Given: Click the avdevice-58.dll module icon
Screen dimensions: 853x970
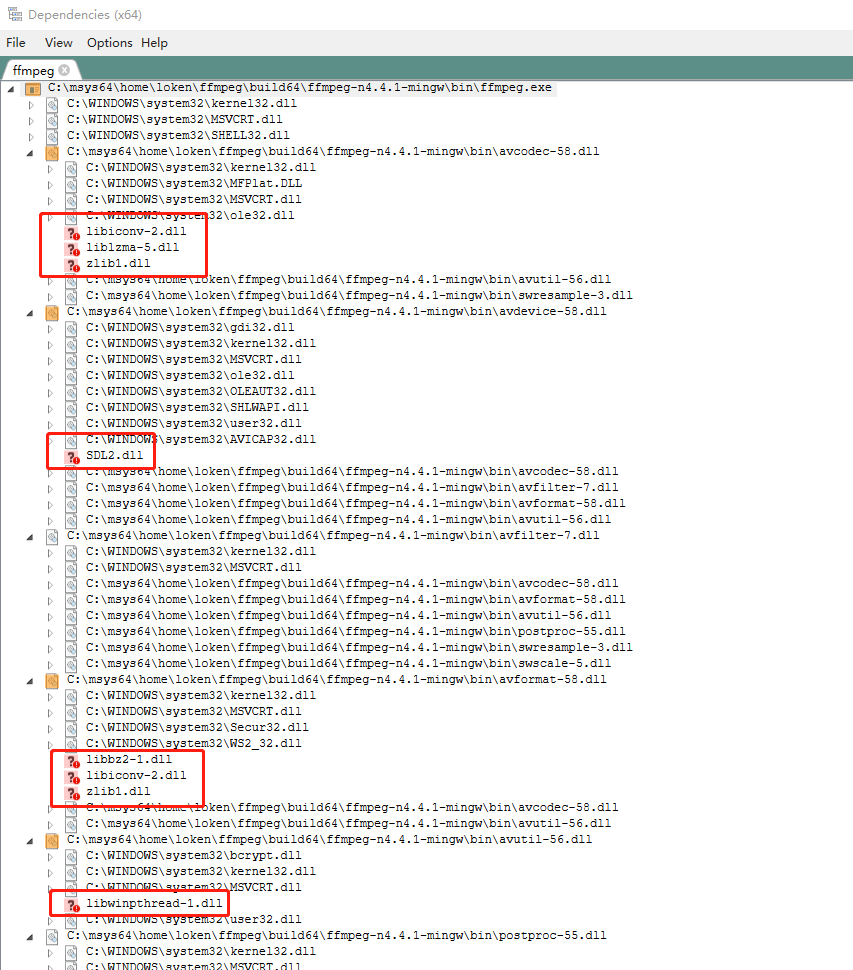Looking at the screenshot, I should (x=52, y=312).
